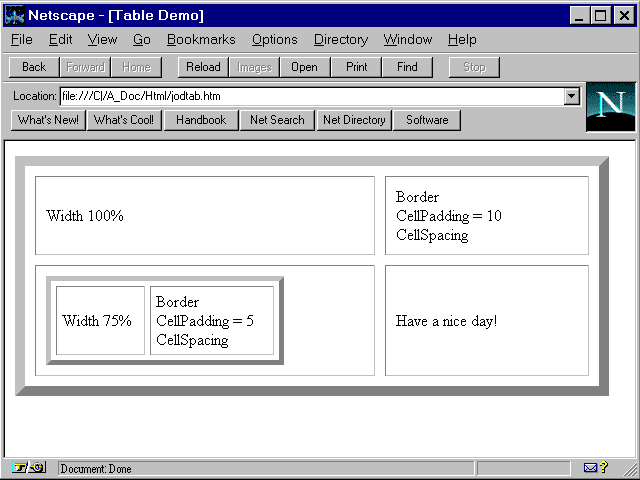Click the Netscape window system menu icon
The width and height of the screenshot is (640, 480).
[15, 15]
